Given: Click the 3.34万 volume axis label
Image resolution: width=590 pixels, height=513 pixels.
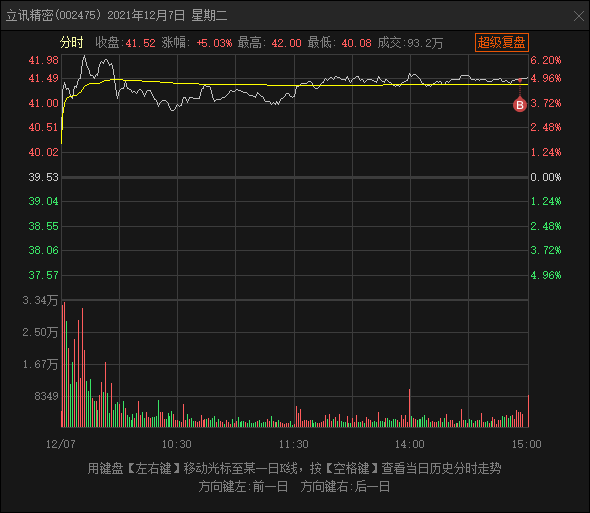Looking at the screenshot, I should [40, 300].
